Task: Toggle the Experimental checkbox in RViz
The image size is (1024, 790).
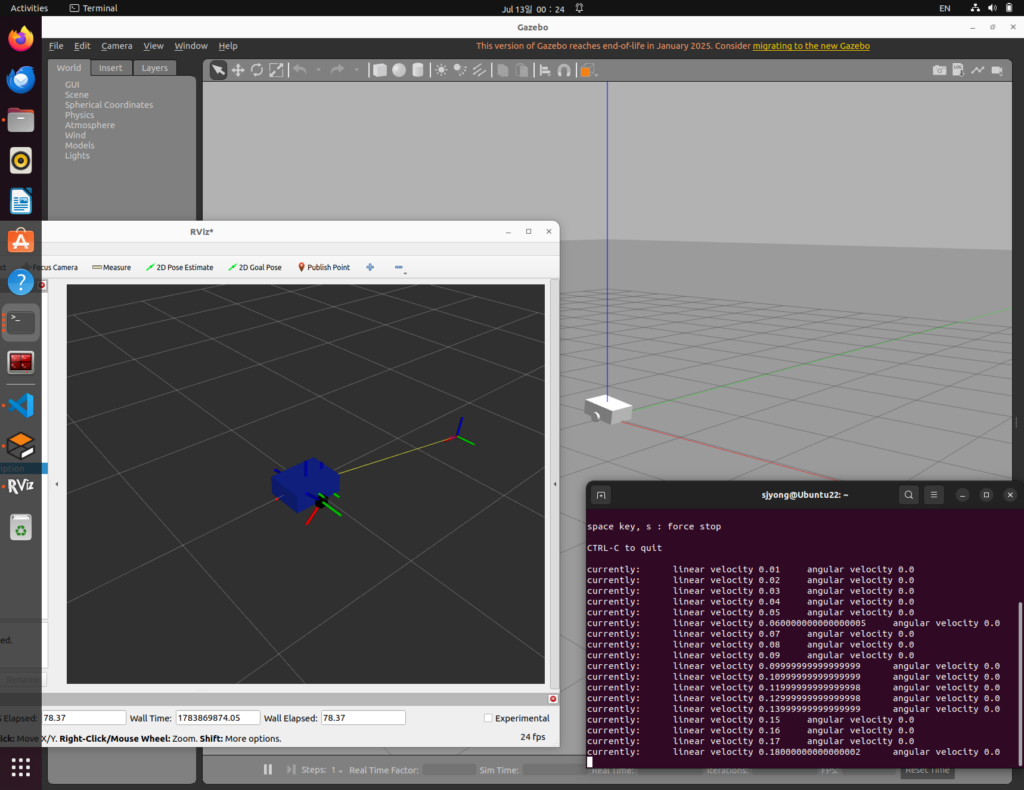Action: click(x=488, y=718)
